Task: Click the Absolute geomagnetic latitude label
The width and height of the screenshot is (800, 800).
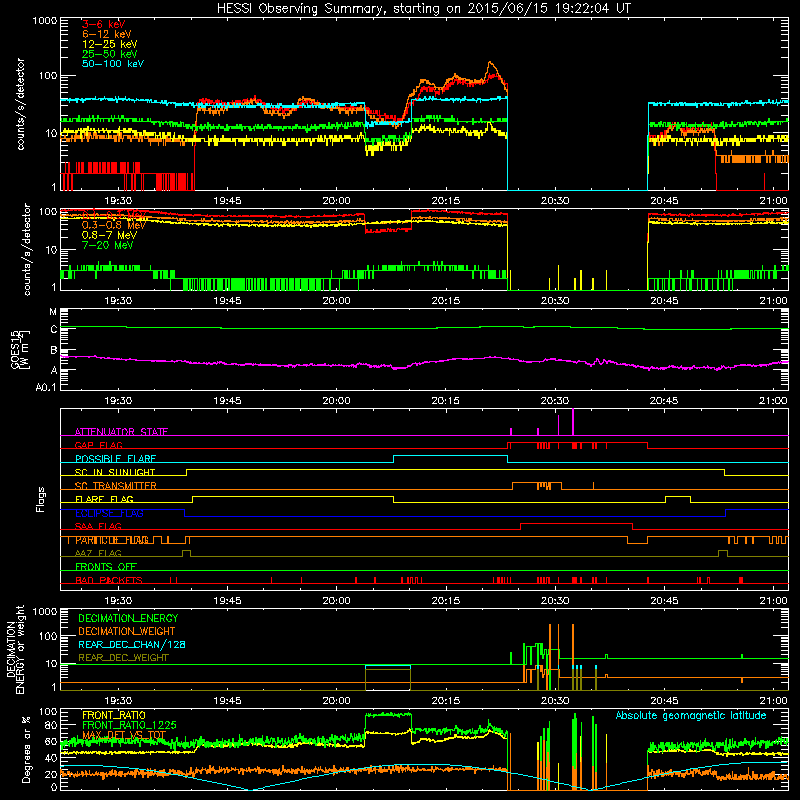Action: click(x=691, y=715)
